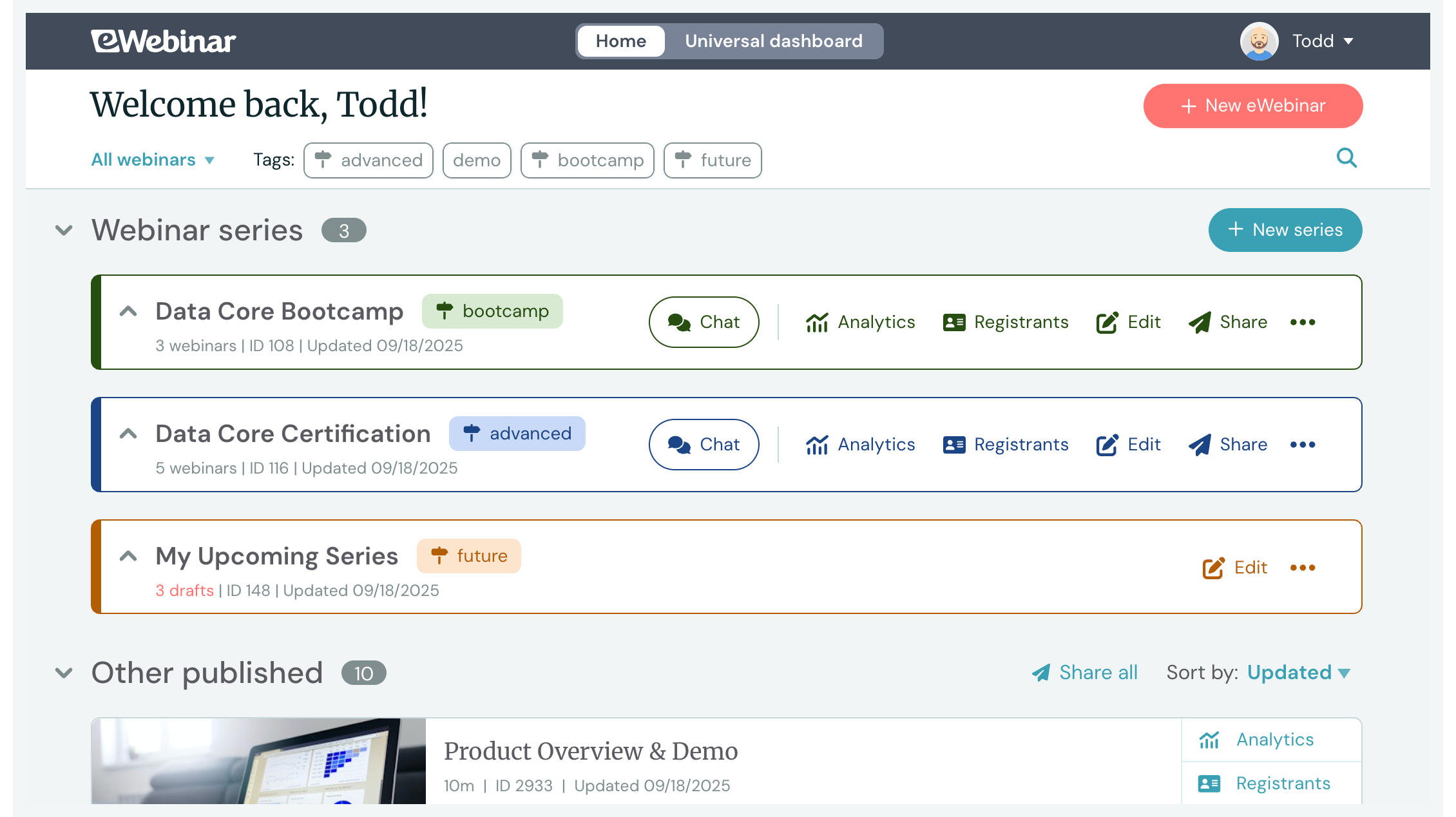Open Analytics for Product Overview & Demo
Viewport: 1456px width, 817px height.
click(1256, 739)
